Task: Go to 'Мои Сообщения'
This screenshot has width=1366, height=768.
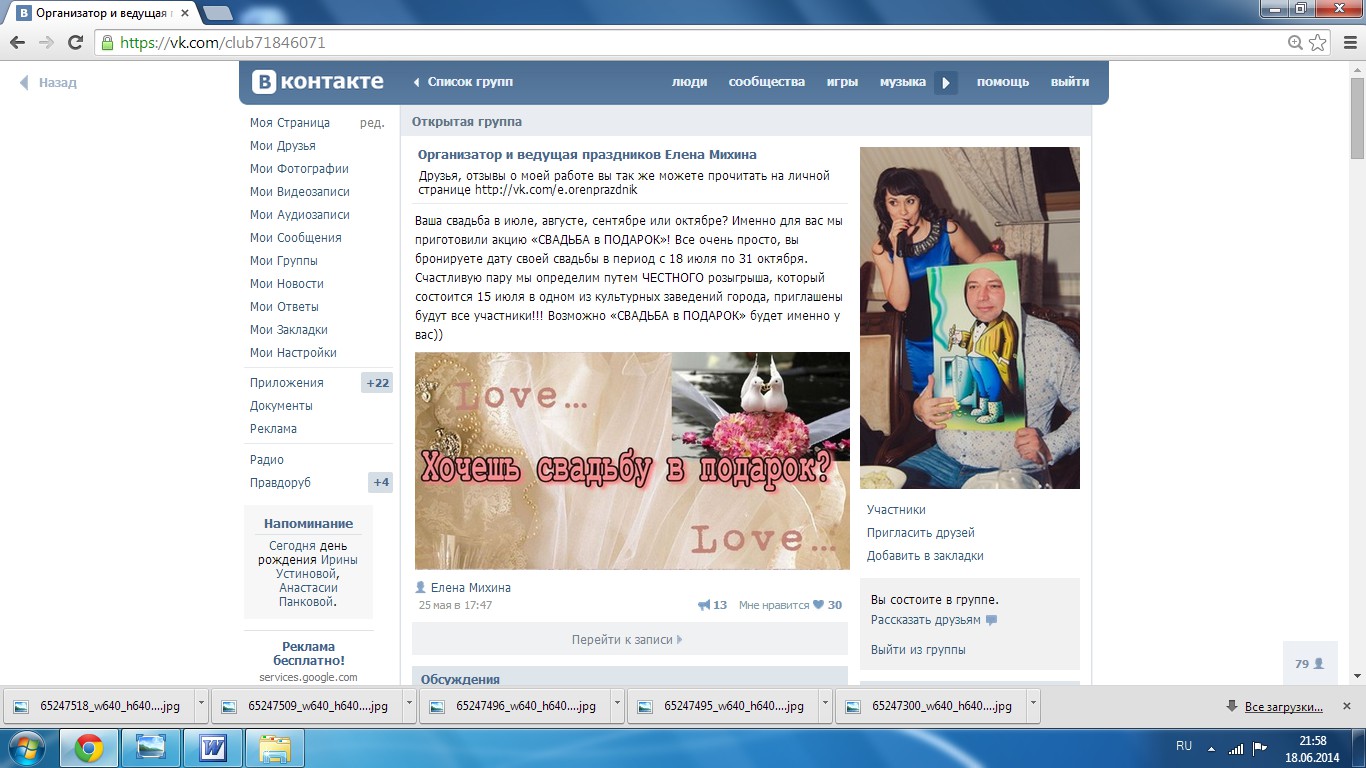Action: (x=296, y=238)
